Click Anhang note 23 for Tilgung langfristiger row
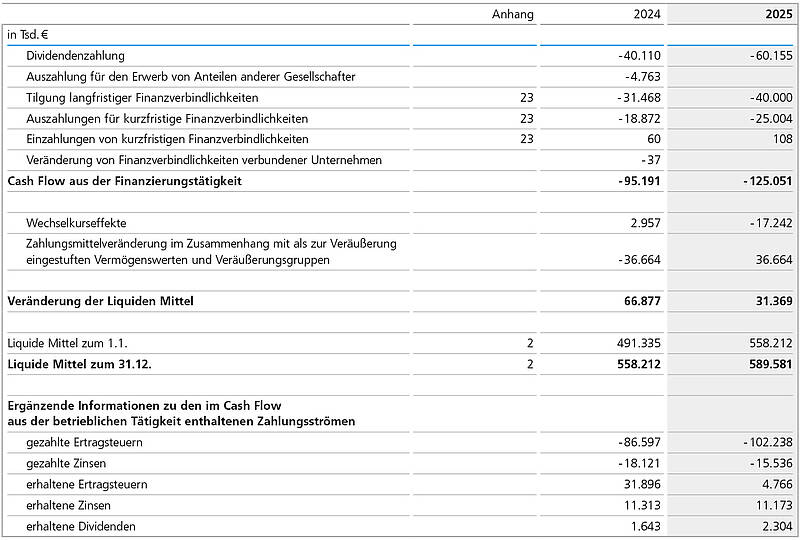The width and height of the screenshot is (800, 540). pyautogui.click(x=527, y=98)
